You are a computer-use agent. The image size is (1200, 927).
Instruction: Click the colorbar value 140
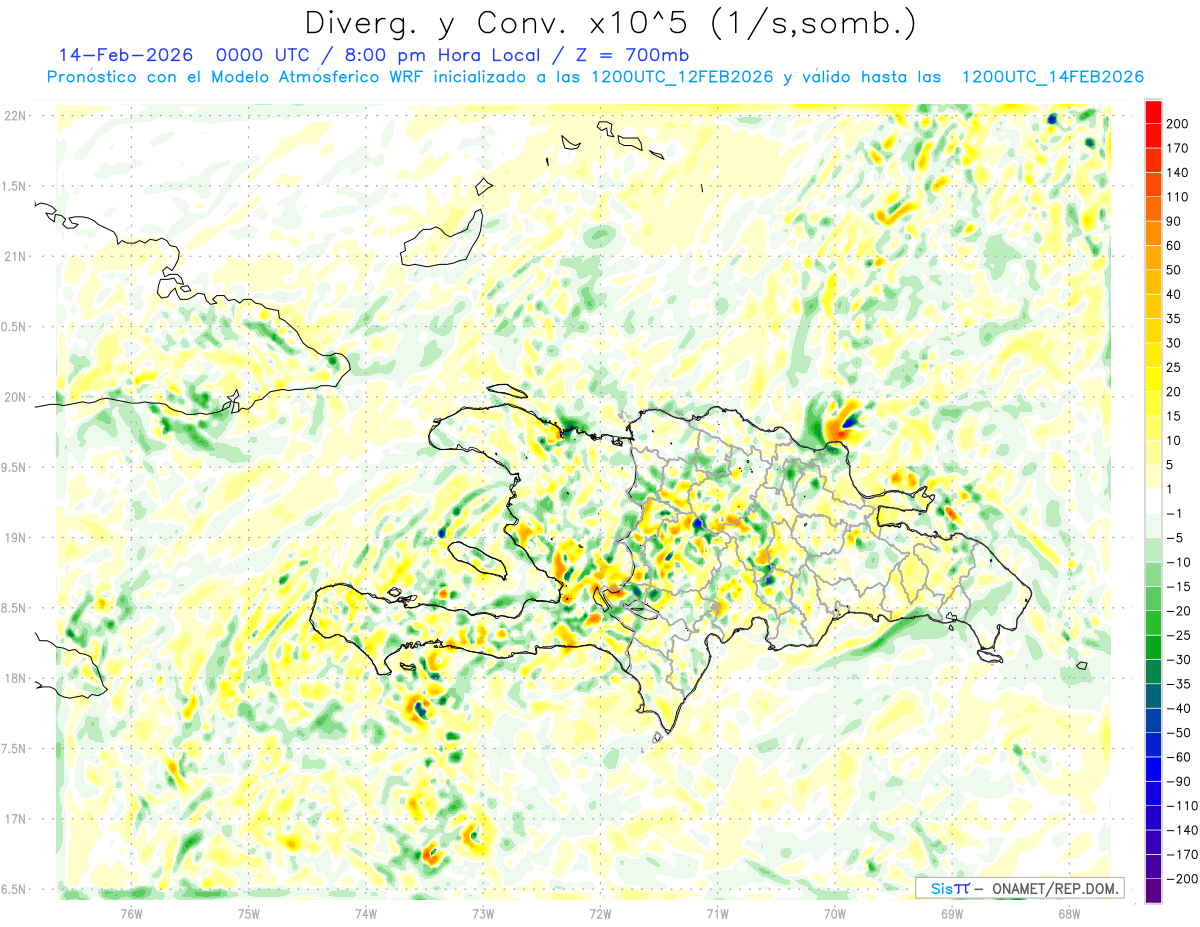point(1178,172)
